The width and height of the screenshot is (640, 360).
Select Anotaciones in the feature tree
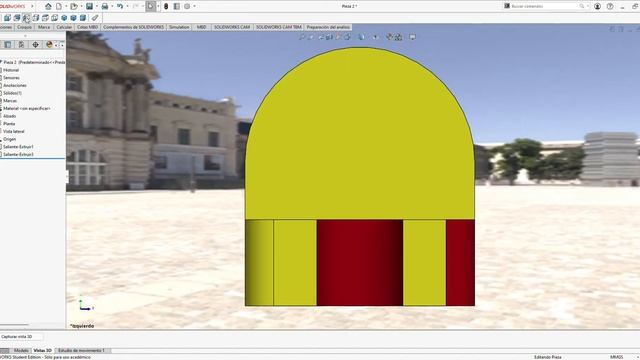point(15,85)
